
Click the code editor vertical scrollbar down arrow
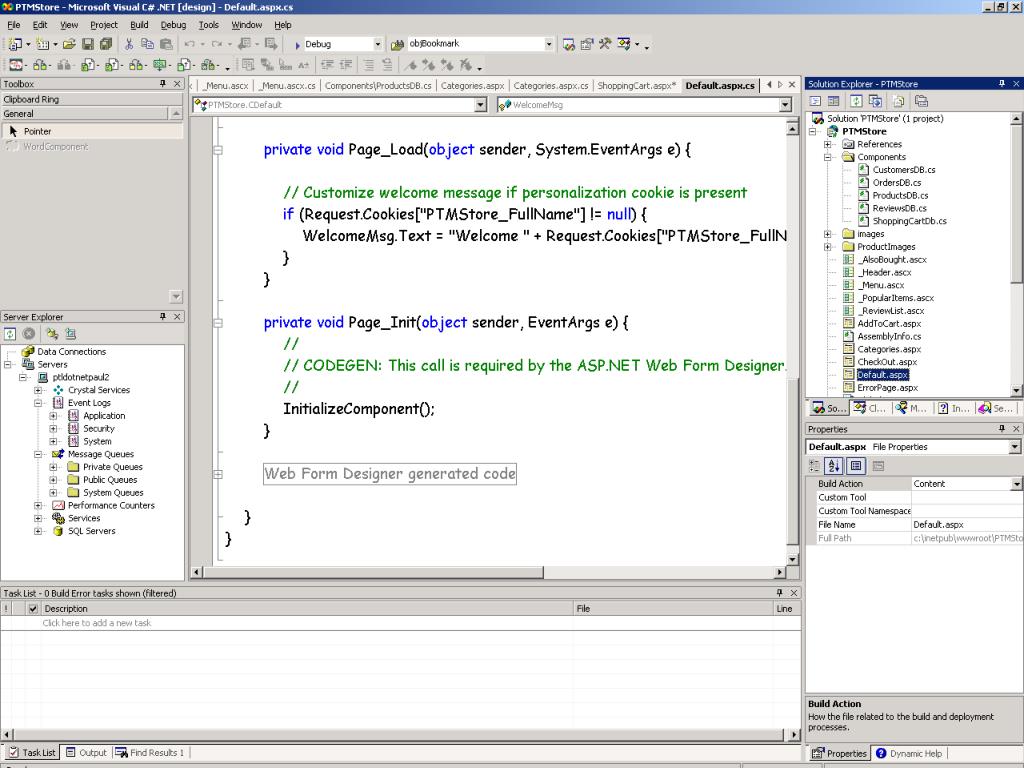(792, 560)
